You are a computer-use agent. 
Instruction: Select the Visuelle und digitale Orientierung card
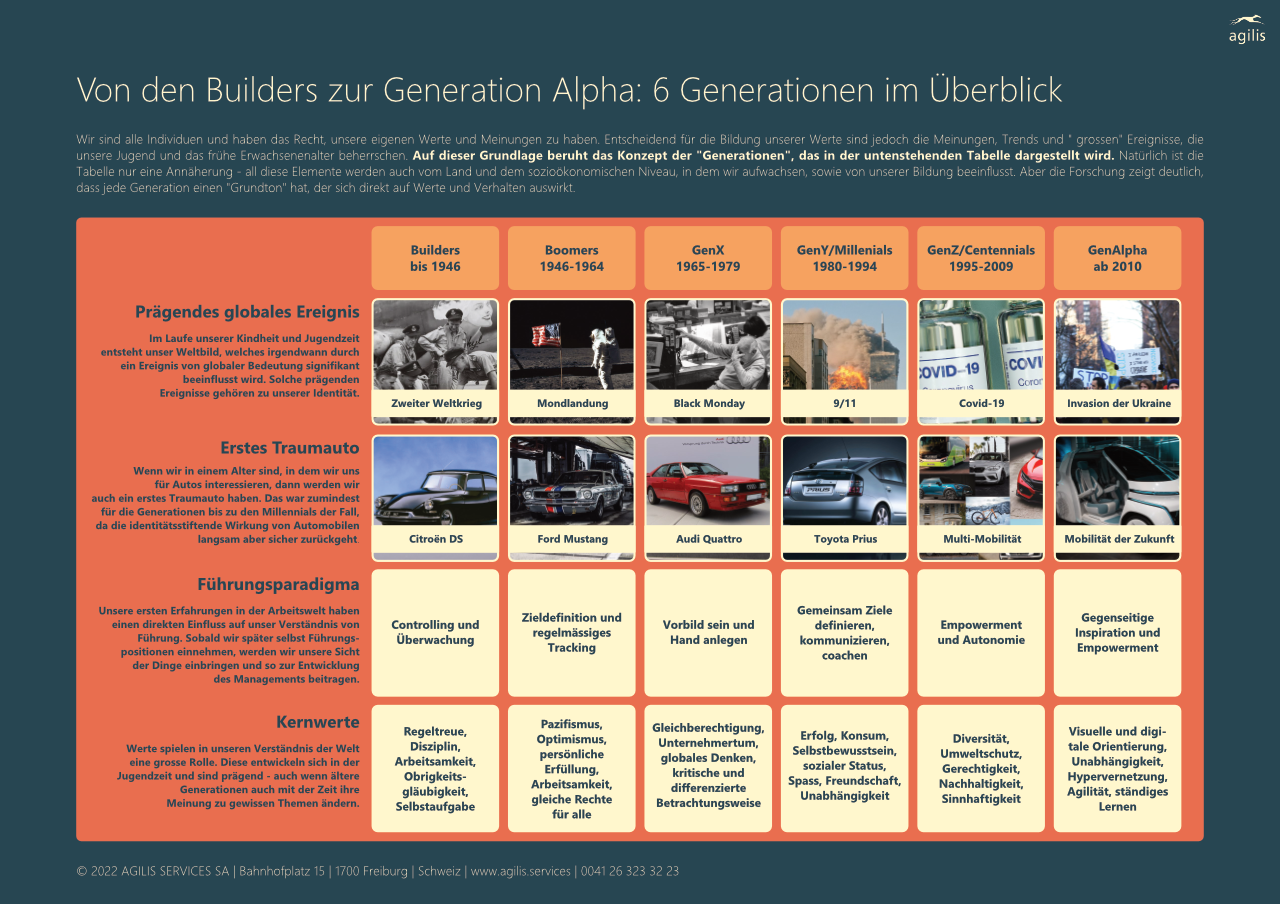click(x=1118, y=769)
